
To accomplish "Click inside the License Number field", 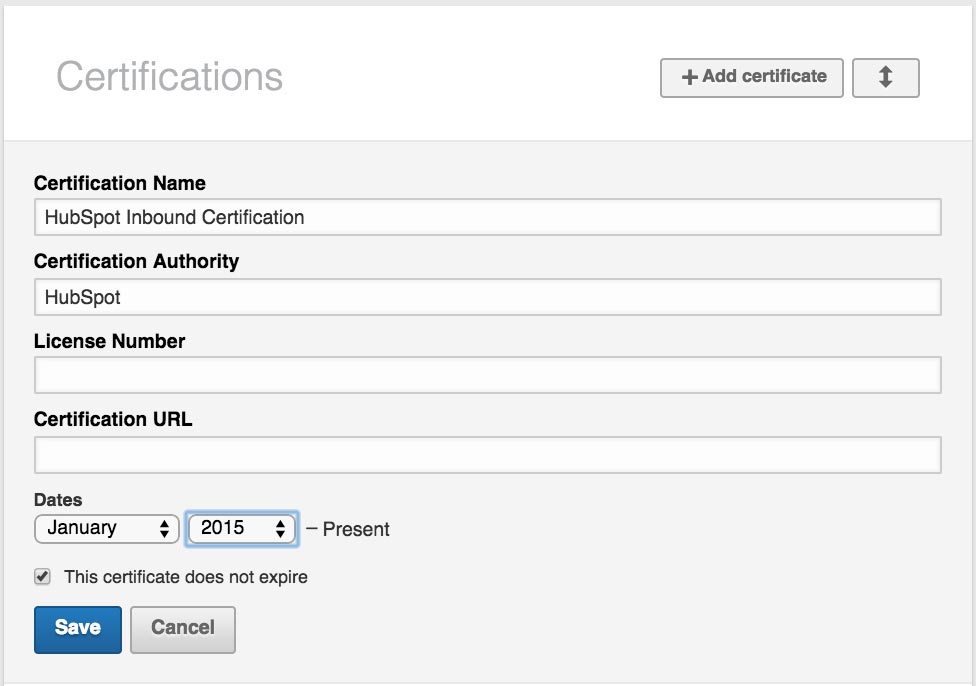I will (x=488, y=374).
